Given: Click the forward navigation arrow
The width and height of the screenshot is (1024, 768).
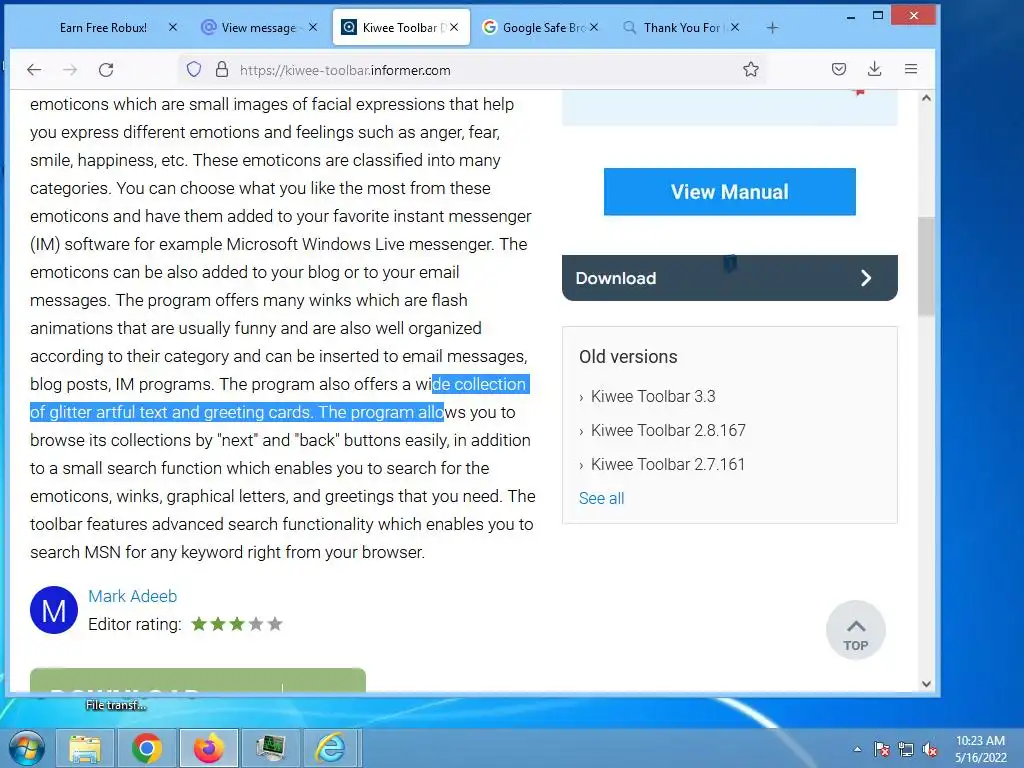Looking at the screenshot, I should (x=70, y=70).
